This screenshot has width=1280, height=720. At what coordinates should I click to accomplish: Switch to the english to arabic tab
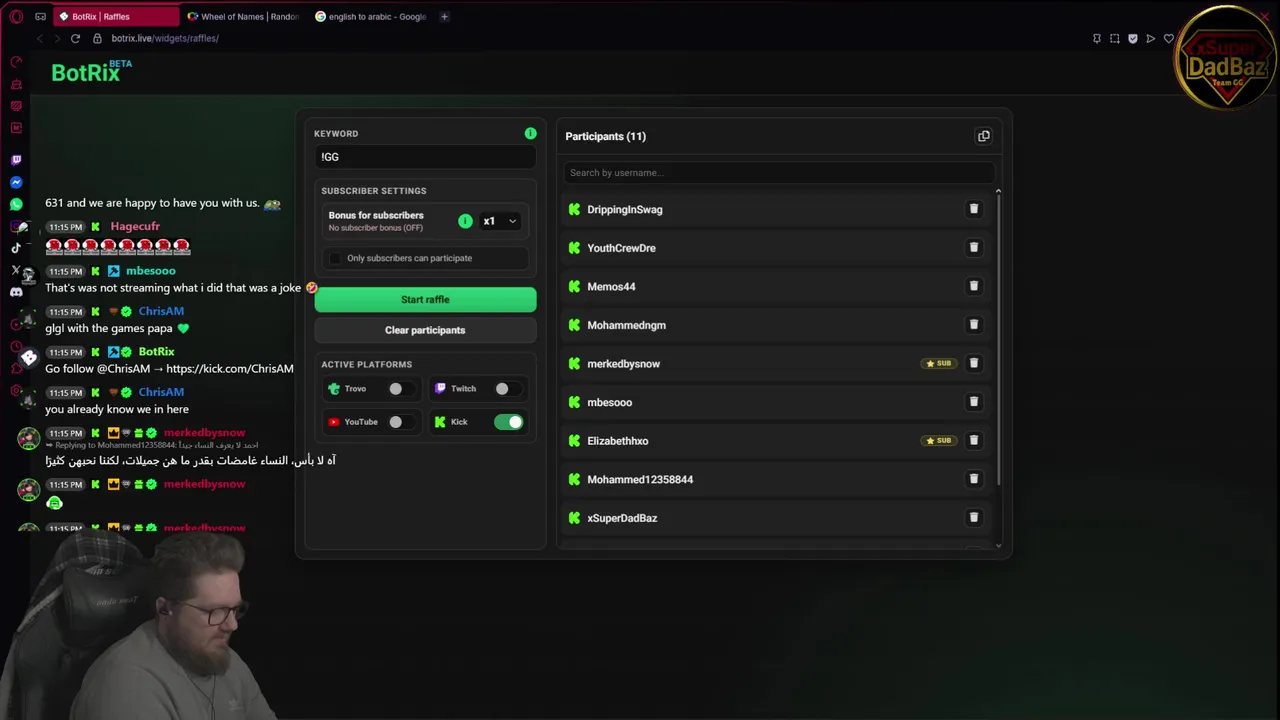370,16
